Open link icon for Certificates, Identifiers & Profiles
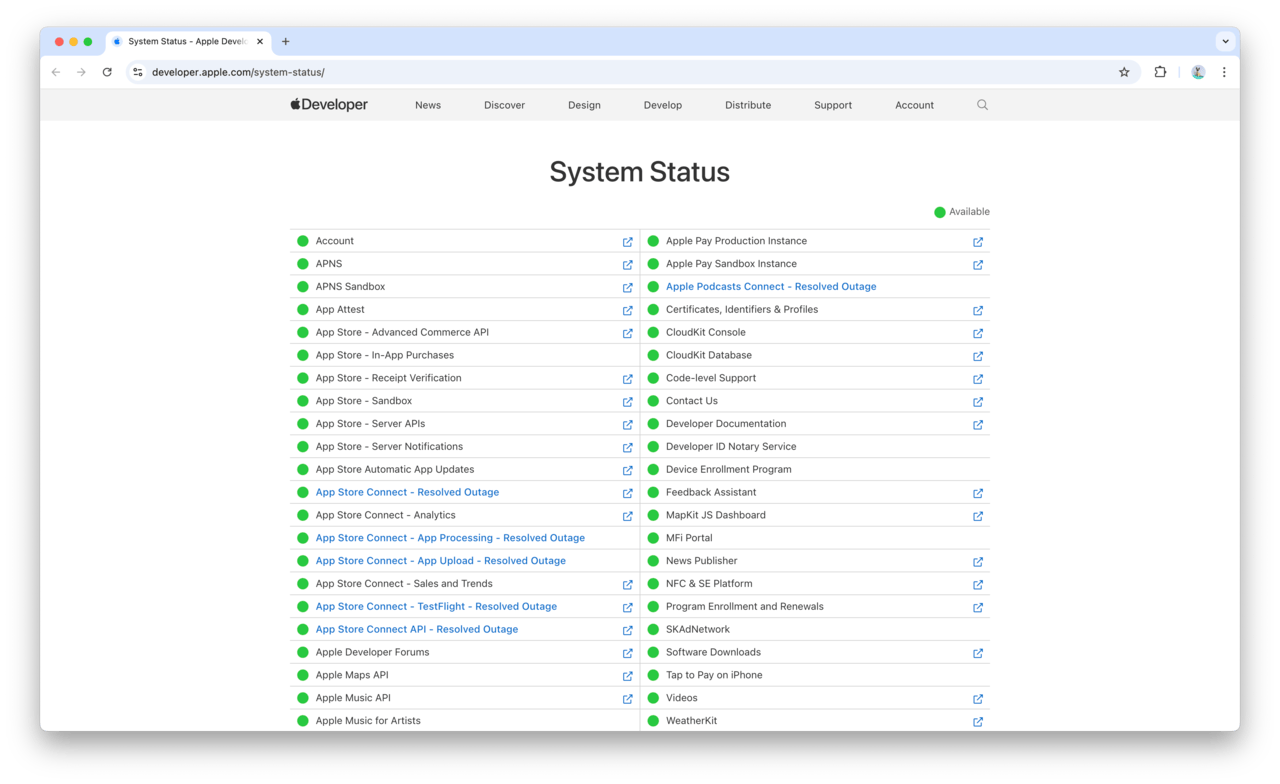The height and width of the screenshot is (784, 1280). [x=978, y=311]
